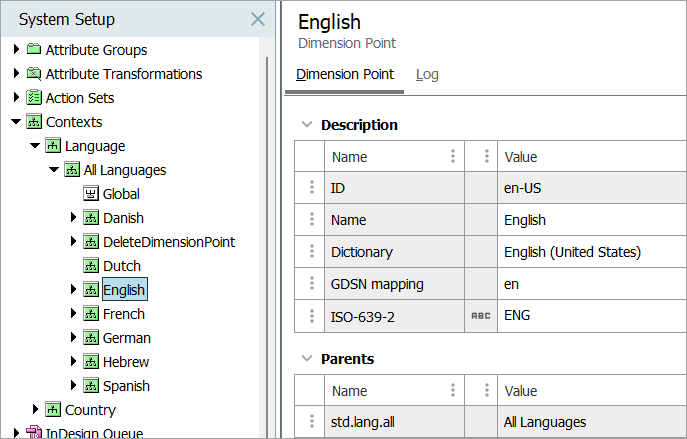Collapse the Contexts tree node
Screen dimensions: 687x439
click(x=16, y=122)
